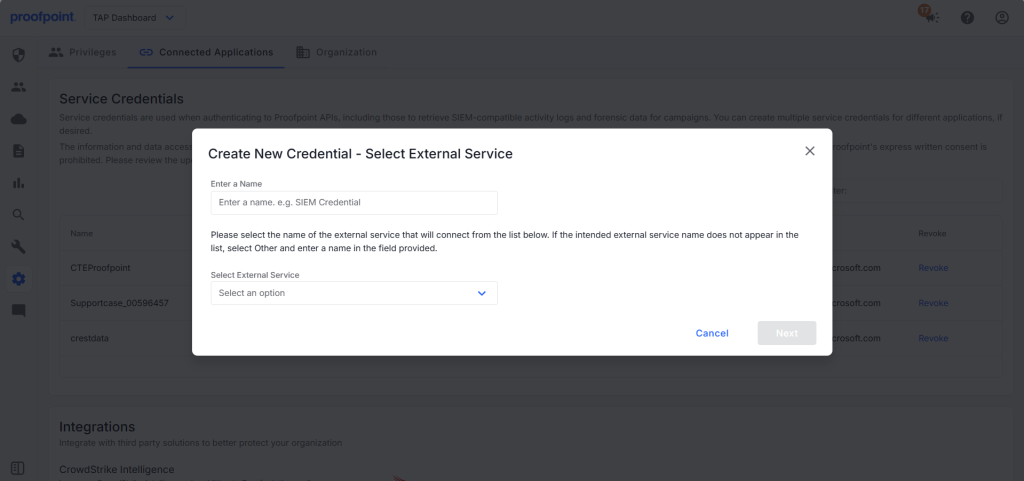This screenshot has height=481, width=1024.
Task: Select the settings gear sidebar icon
Action: coord(18,279)
